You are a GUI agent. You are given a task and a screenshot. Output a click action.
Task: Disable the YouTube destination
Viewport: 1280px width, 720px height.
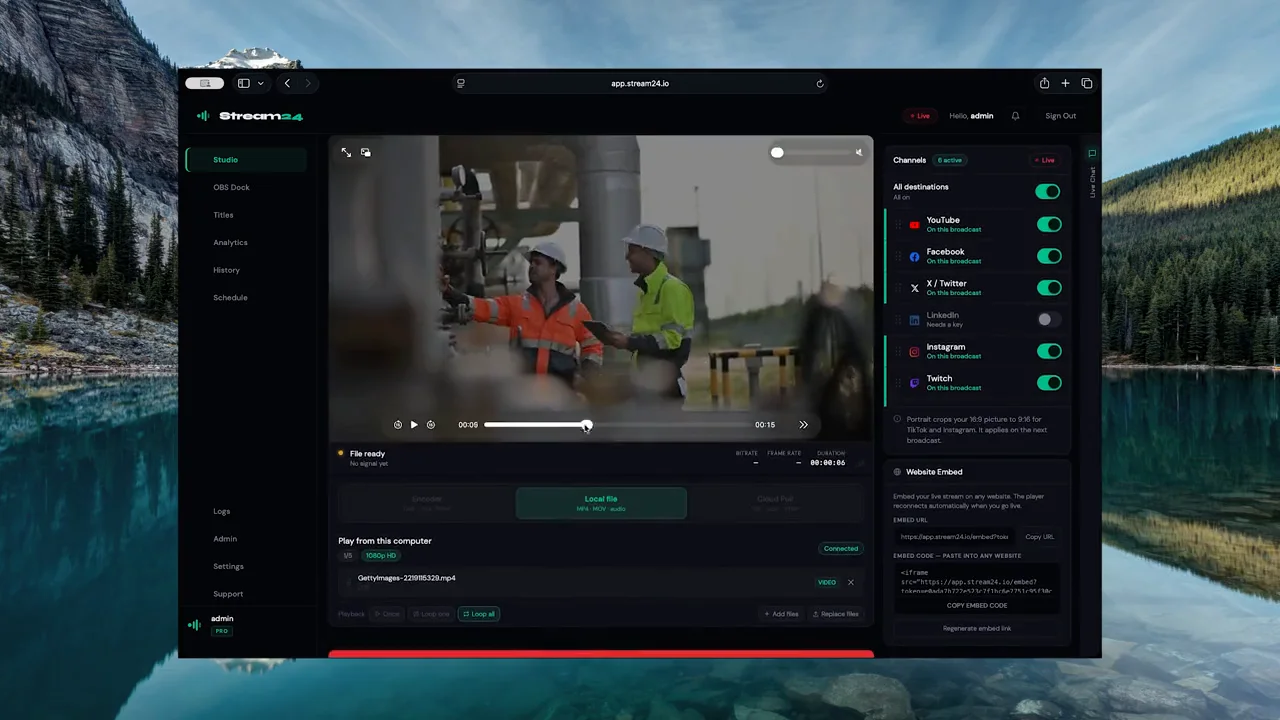point(1049,224)
